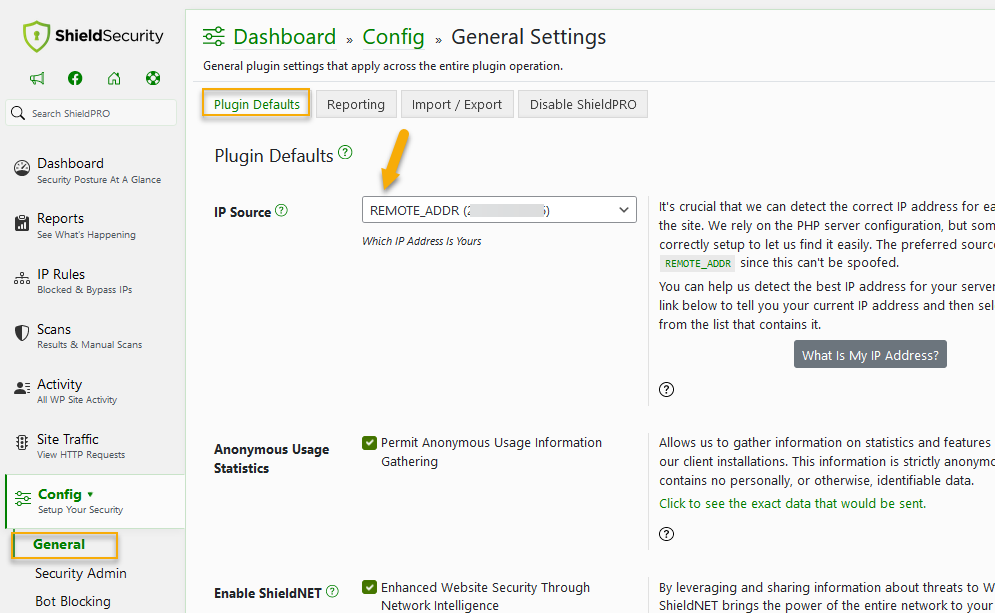The width and height of the screenshot is (995, 613).
Task: Click the Site Traffic icon
Action: 22,442
